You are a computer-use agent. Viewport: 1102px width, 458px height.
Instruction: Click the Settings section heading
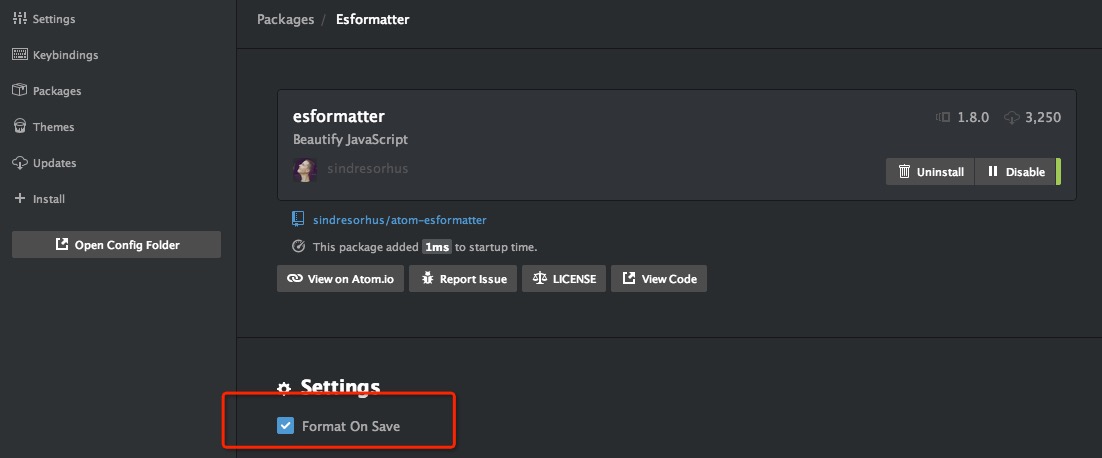click(x=340, y=387)
